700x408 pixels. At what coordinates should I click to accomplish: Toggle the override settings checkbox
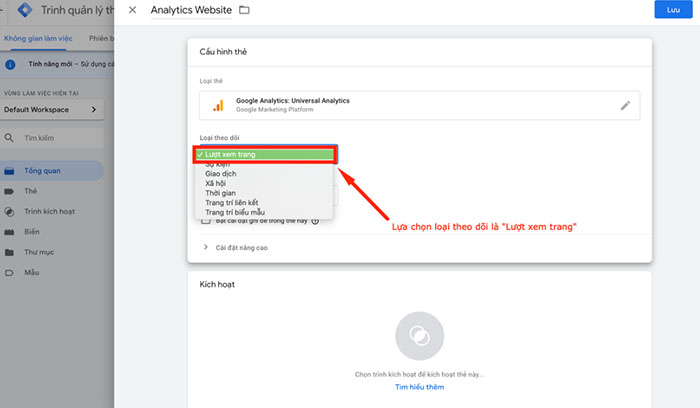point(205,221)
